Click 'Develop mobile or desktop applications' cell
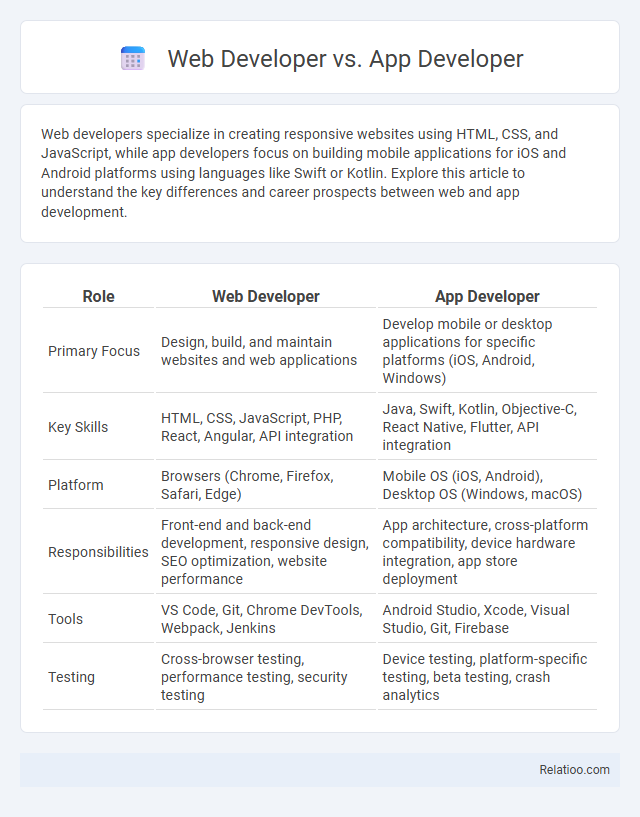The width and height of the screenshot is (640, 817). tap(487, 351)
